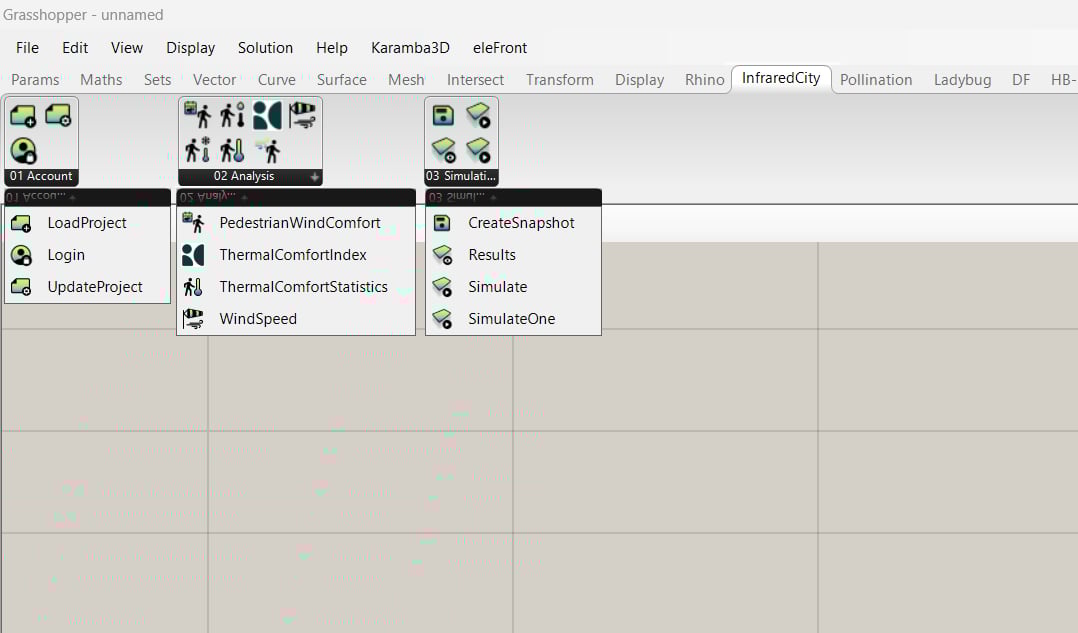Viewport: 1078px width, 633px height.
Task: Click the person with droplet thermometer icon
Action: click(x=232, y=115)
